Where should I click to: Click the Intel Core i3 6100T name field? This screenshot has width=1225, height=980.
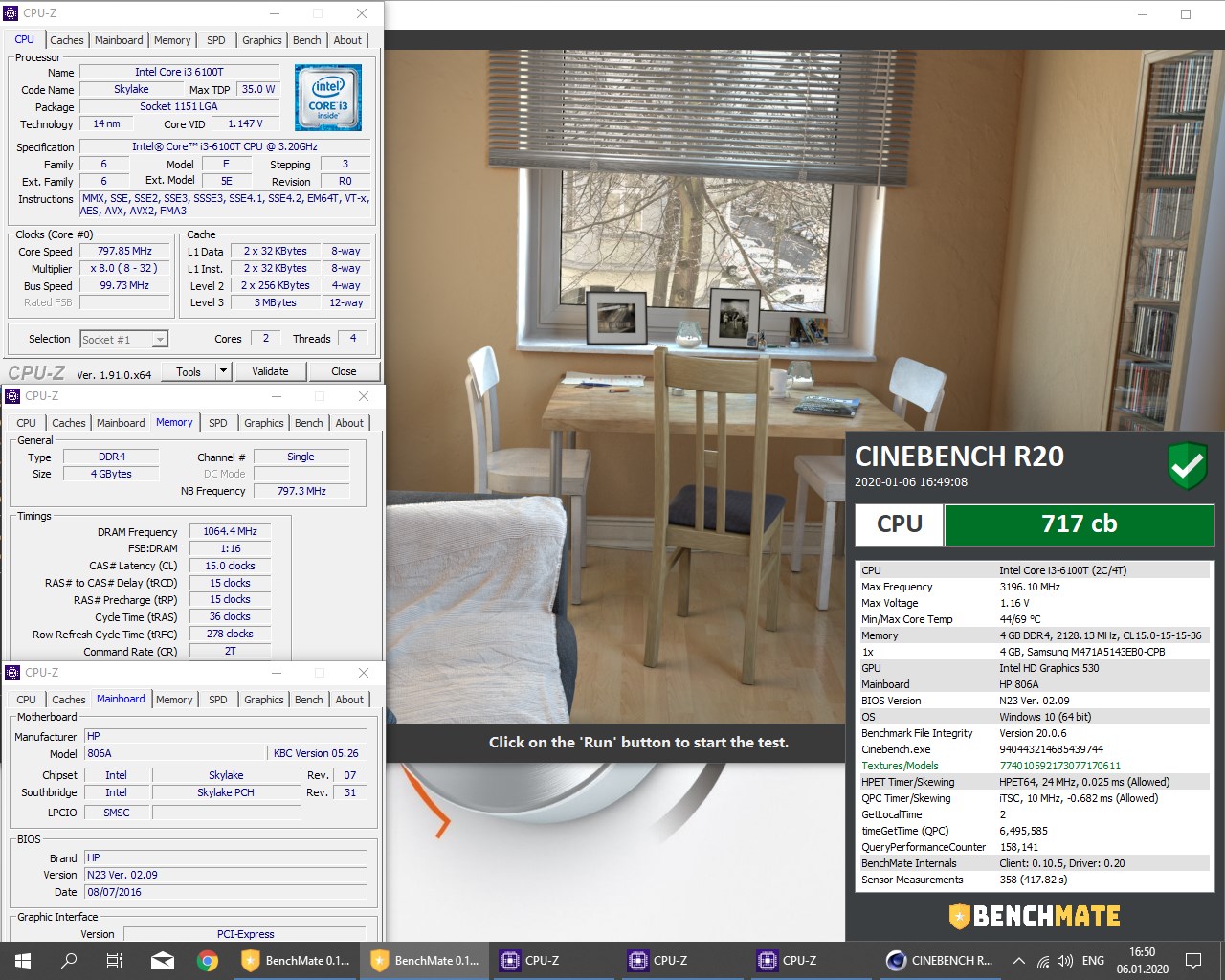coord(179,72)
